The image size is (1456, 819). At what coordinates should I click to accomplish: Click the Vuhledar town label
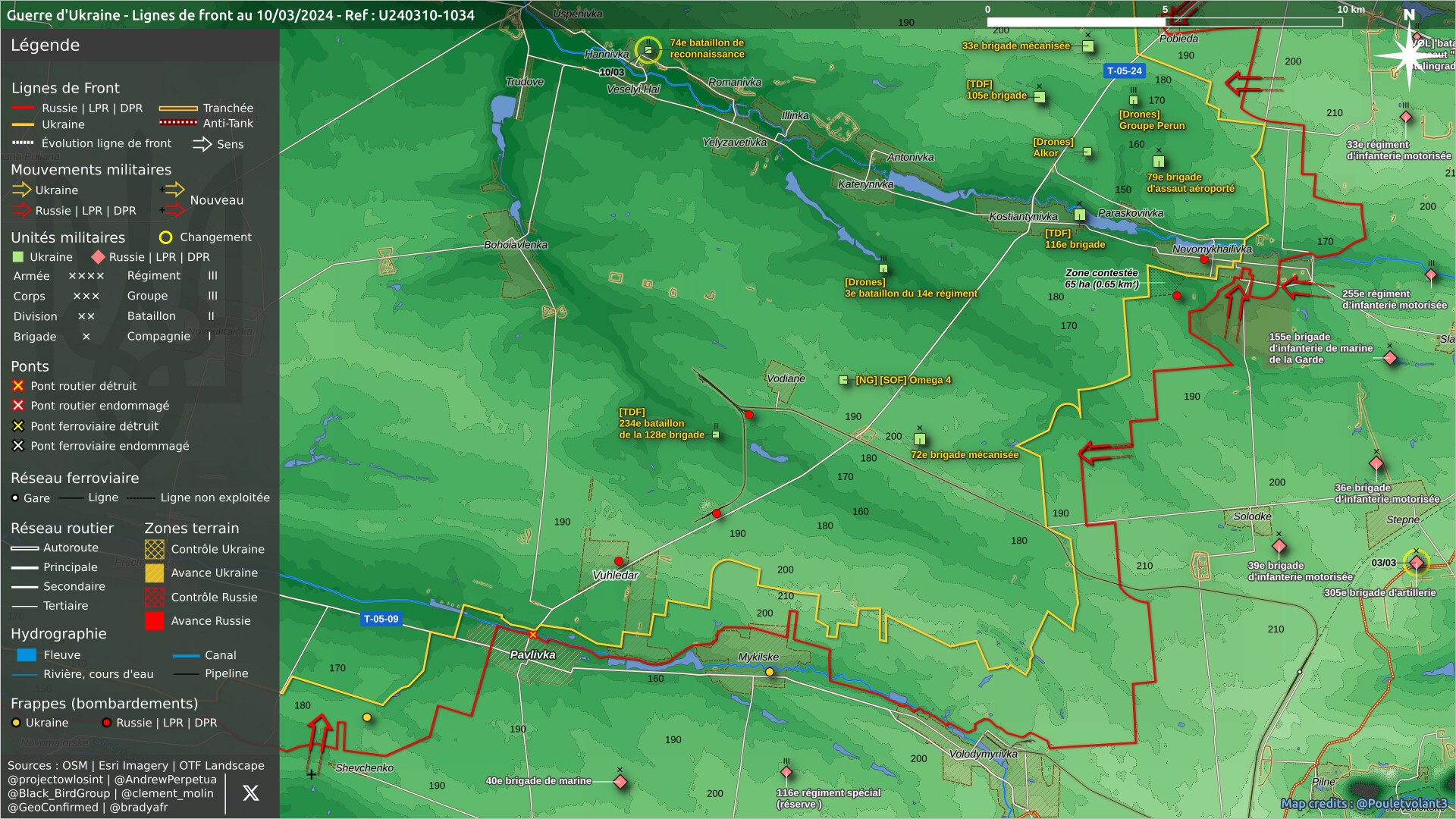click(x=615, y=576)
